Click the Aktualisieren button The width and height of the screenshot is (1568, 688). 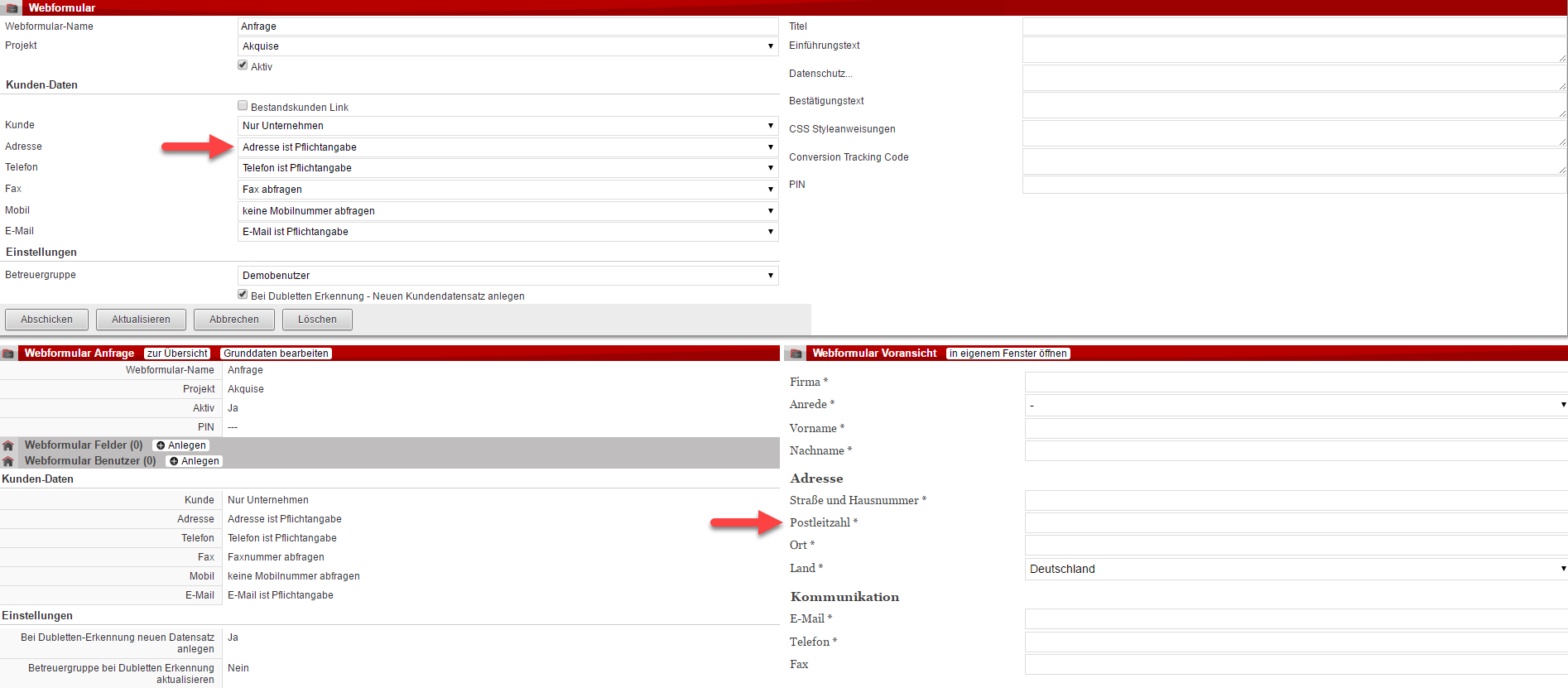tap(141, 320)
